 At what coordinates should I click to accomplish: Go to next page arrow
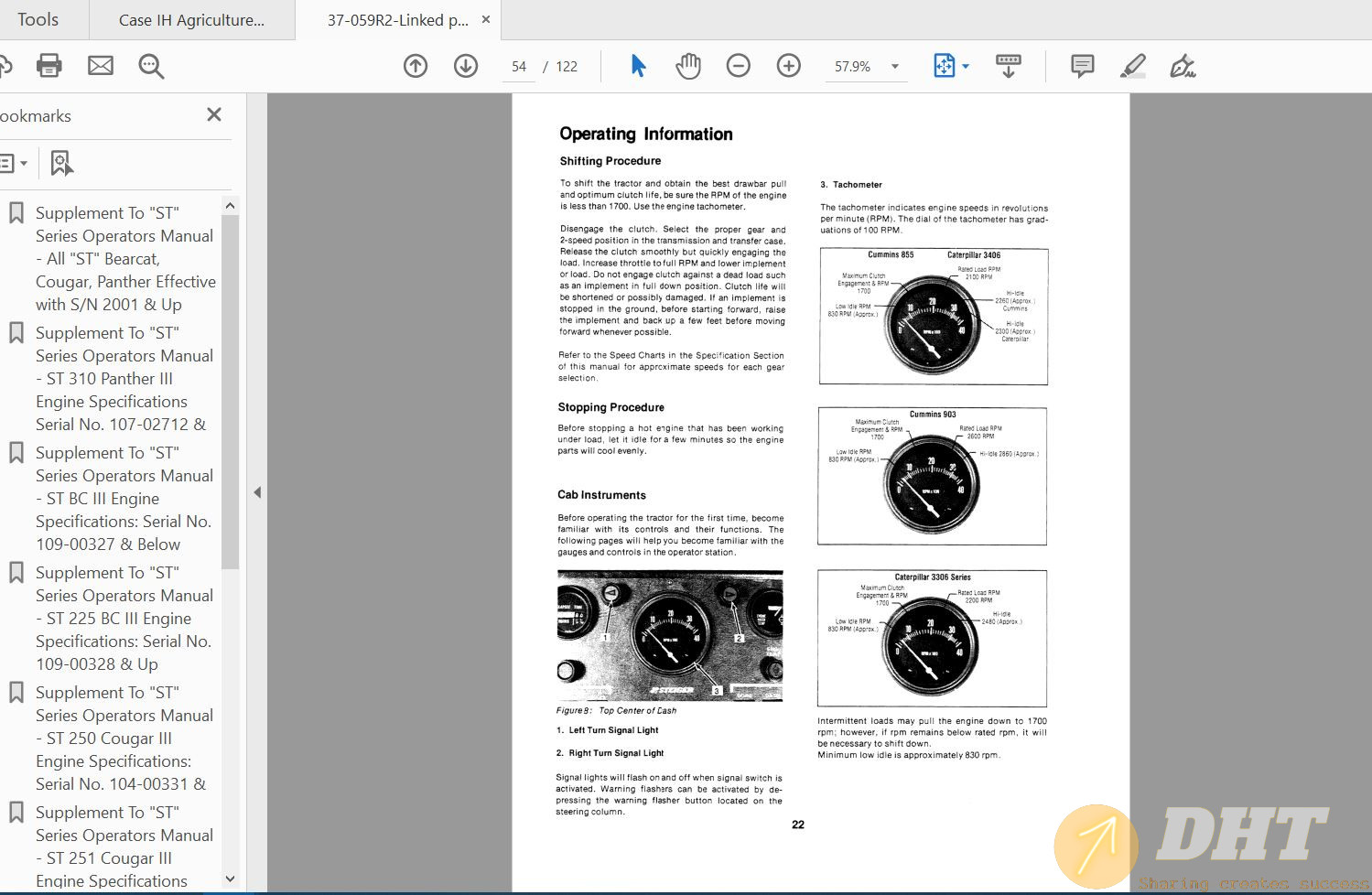[466, 66]
